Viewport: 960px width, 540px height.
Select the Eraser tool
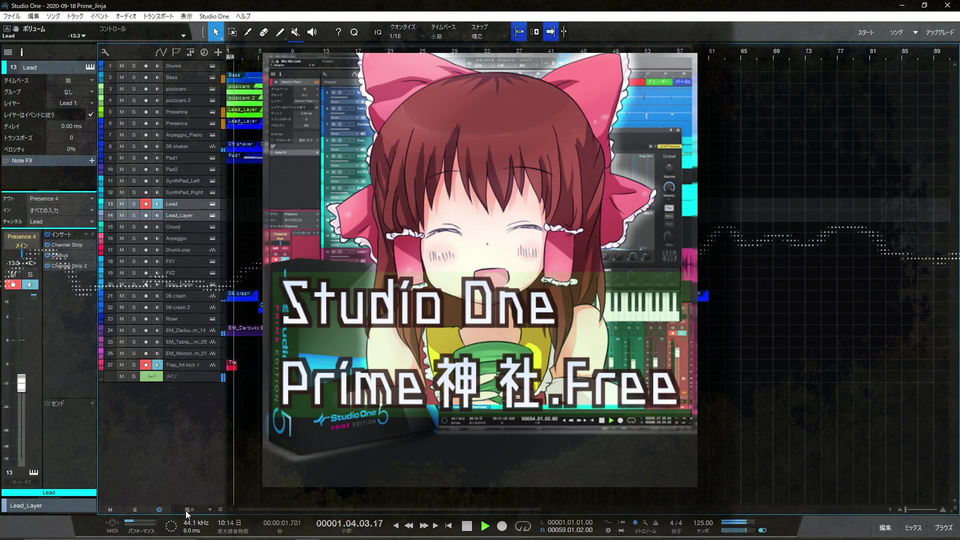pyautogui.click(x=264, y=32)
